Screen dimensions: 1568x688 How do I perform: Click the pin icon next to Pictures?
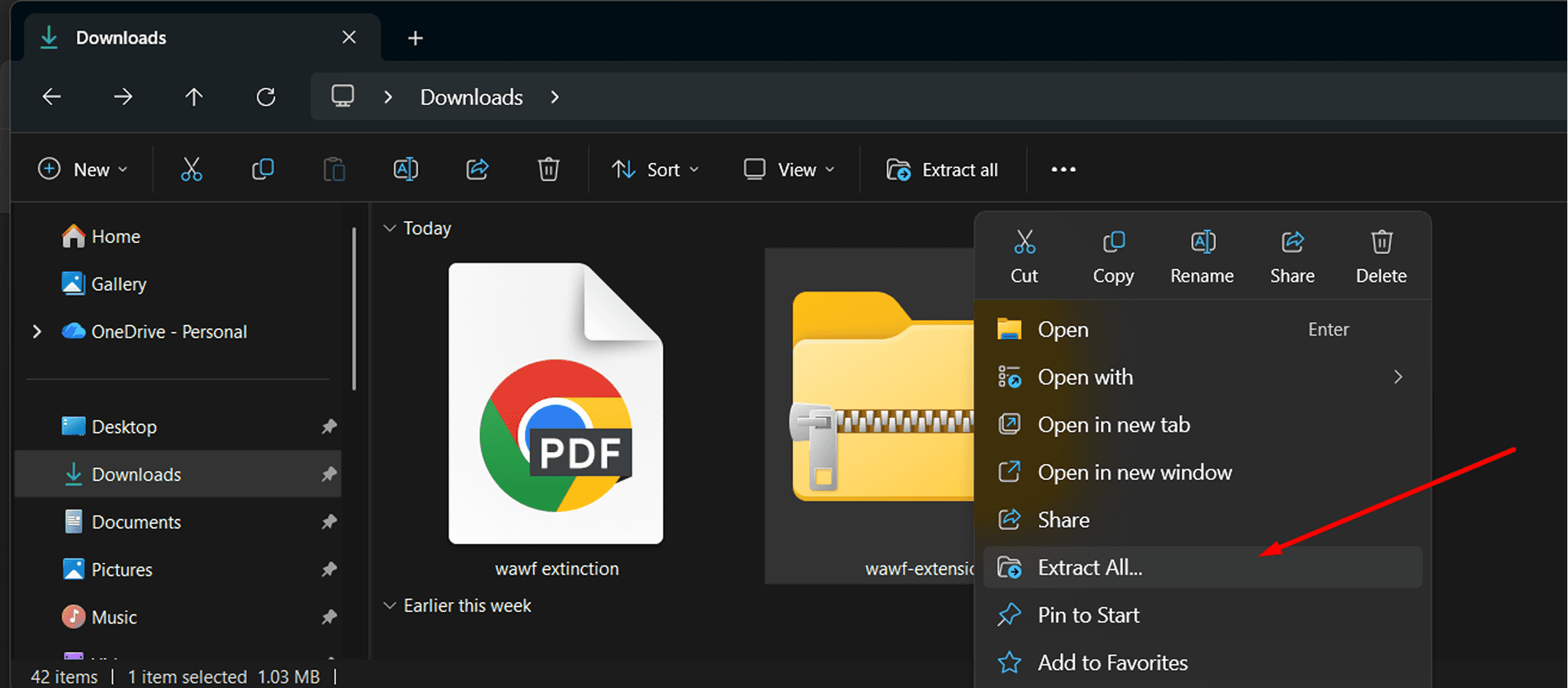[329, 569]
